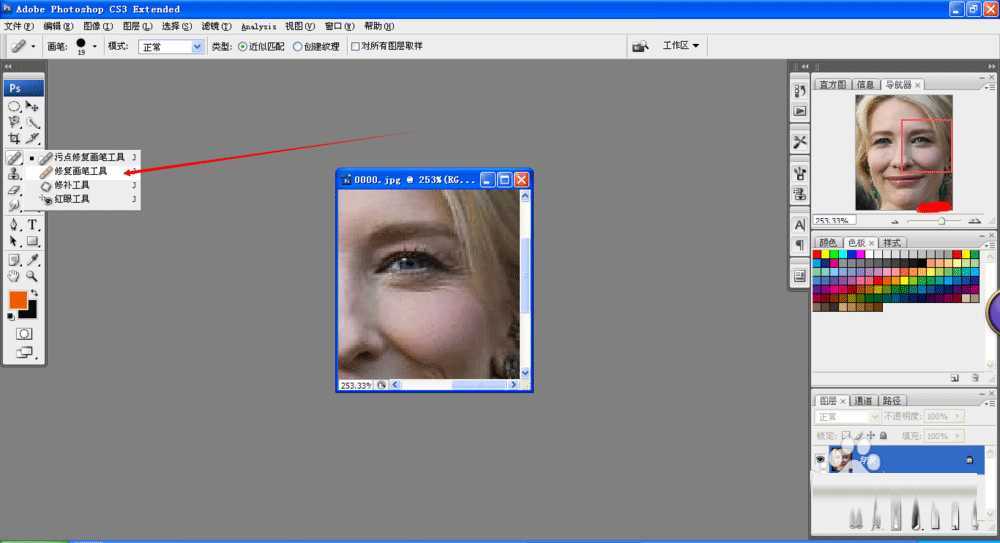Toggle Quick Mask mode icon

pyautogui.click(x=24, y=333)
